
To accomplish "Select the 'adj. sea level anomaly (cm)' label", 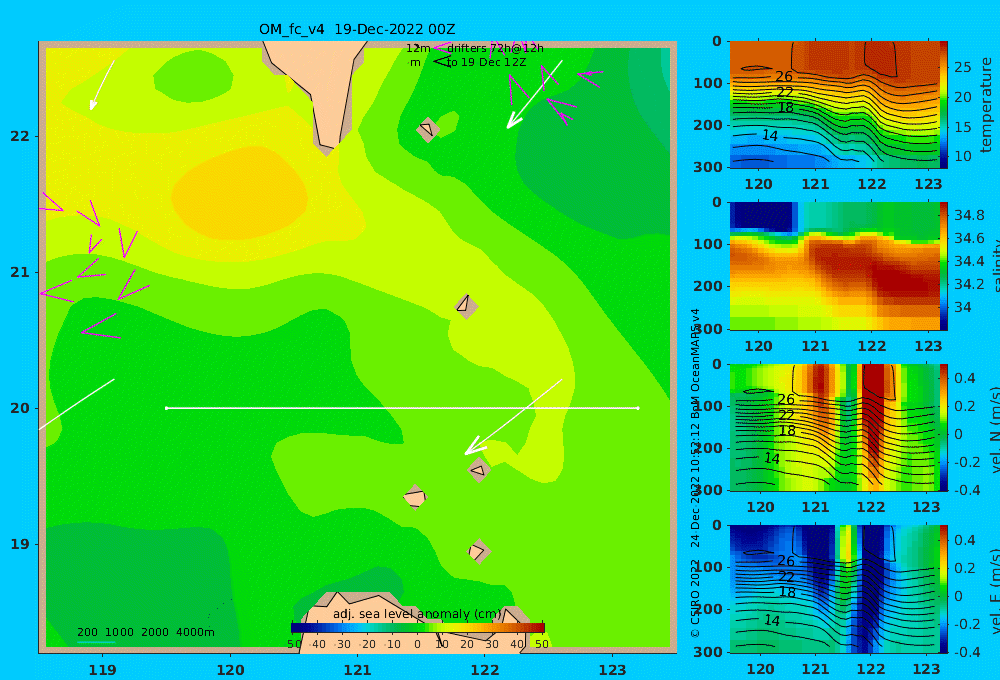I will (418, 614).
